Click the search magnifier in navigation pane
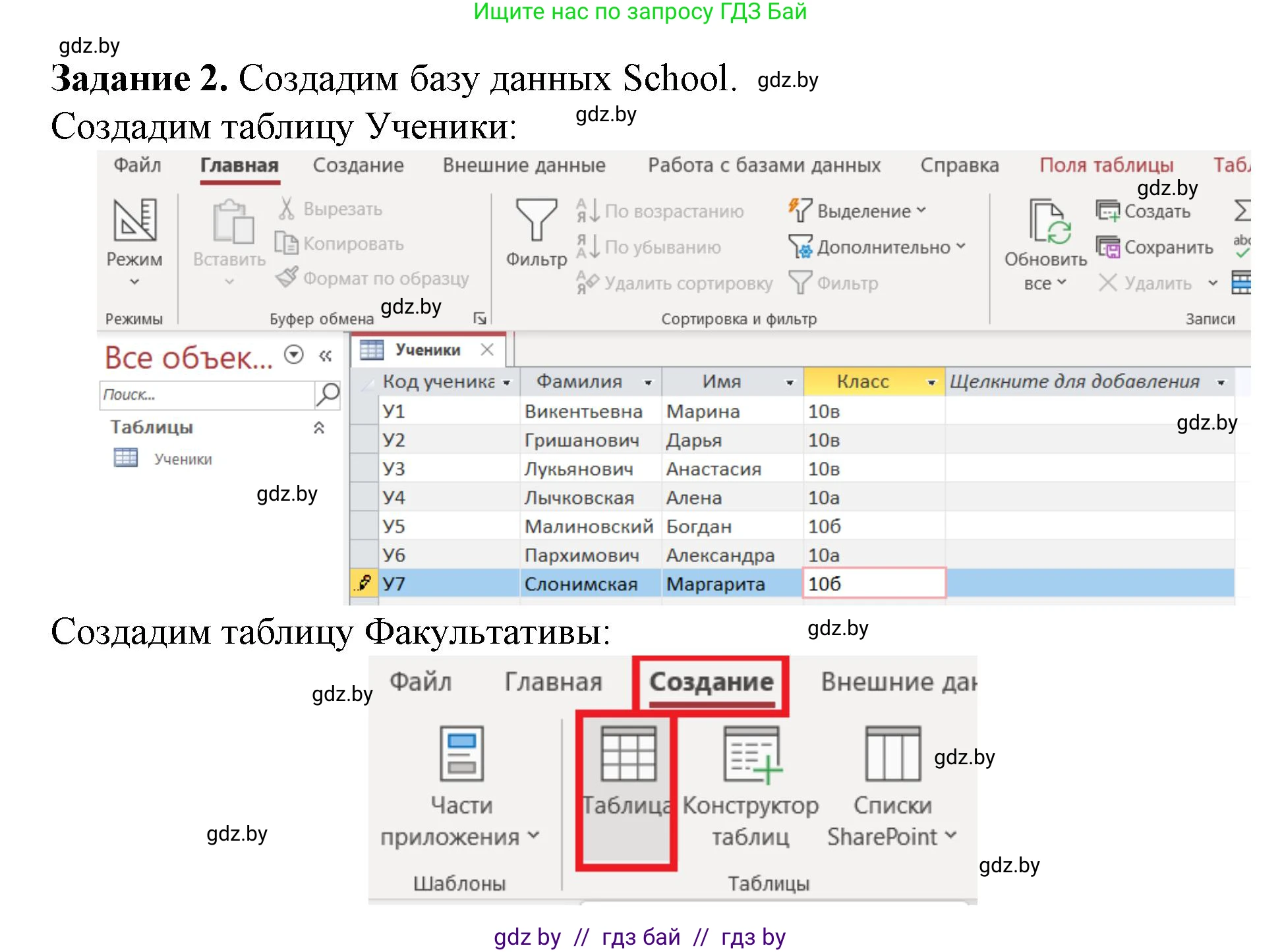The image size is (1282, 952). pyautogui.click(x=328, y=395)
